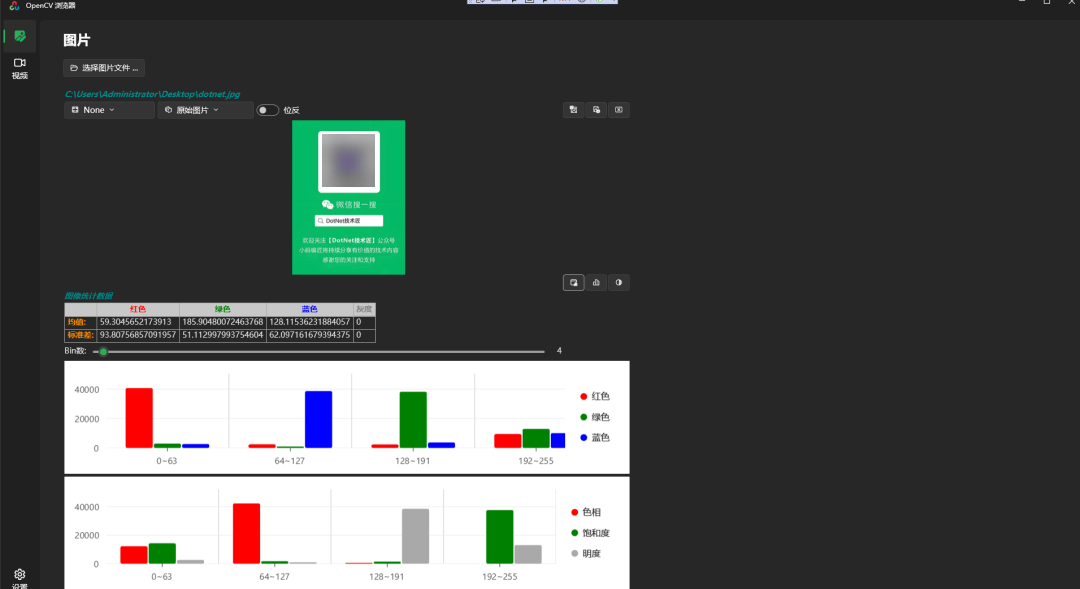Click the 灰度 column header in statistics table

point(364,309)
